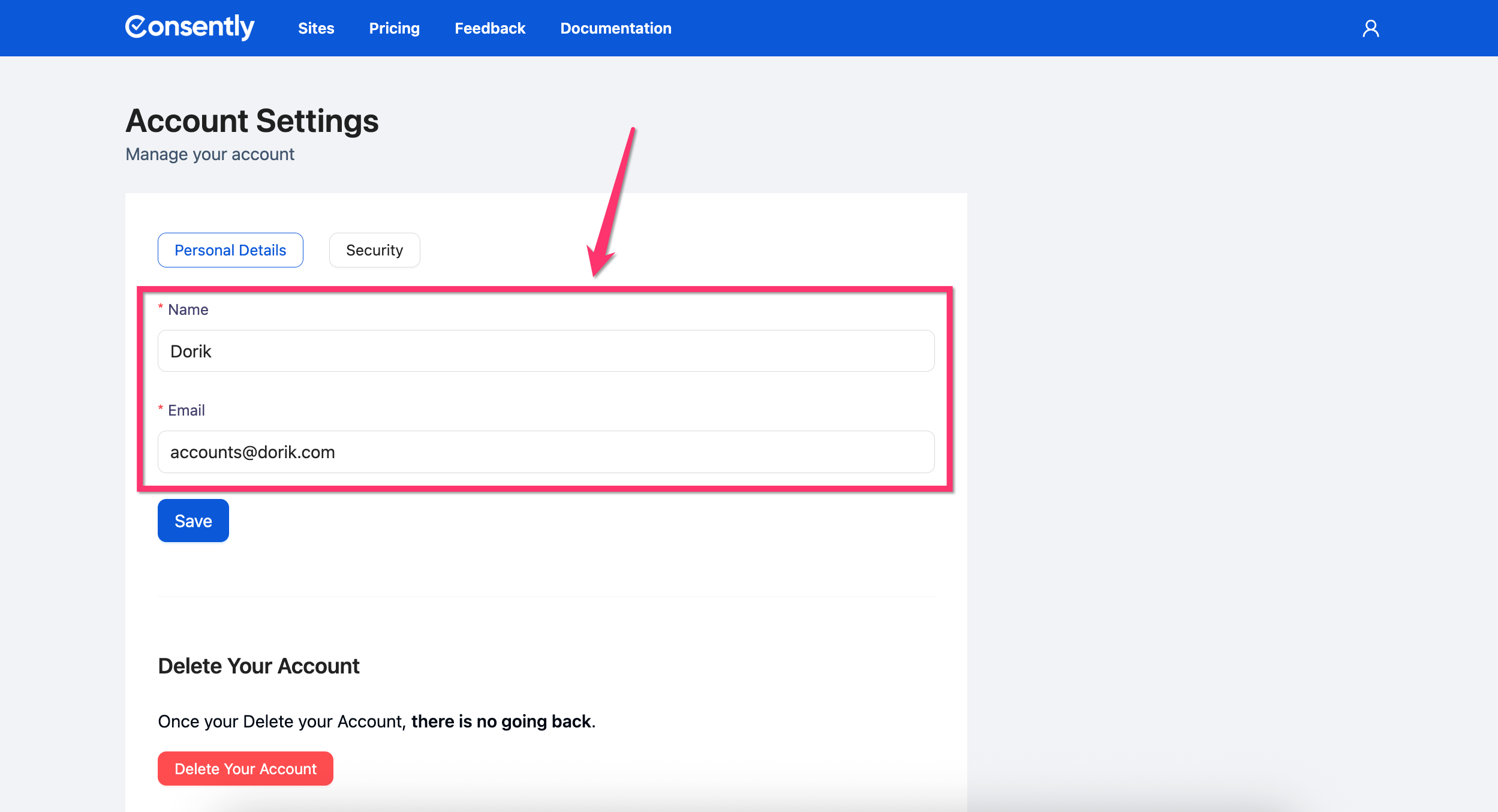Click the 'no going back' warning text

[x=503, y=721]
